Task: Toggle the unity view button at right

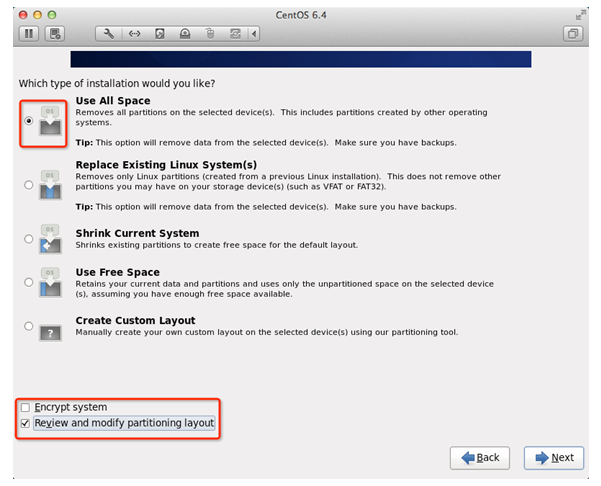Action: pyautogui.click(x=573, y=34)
